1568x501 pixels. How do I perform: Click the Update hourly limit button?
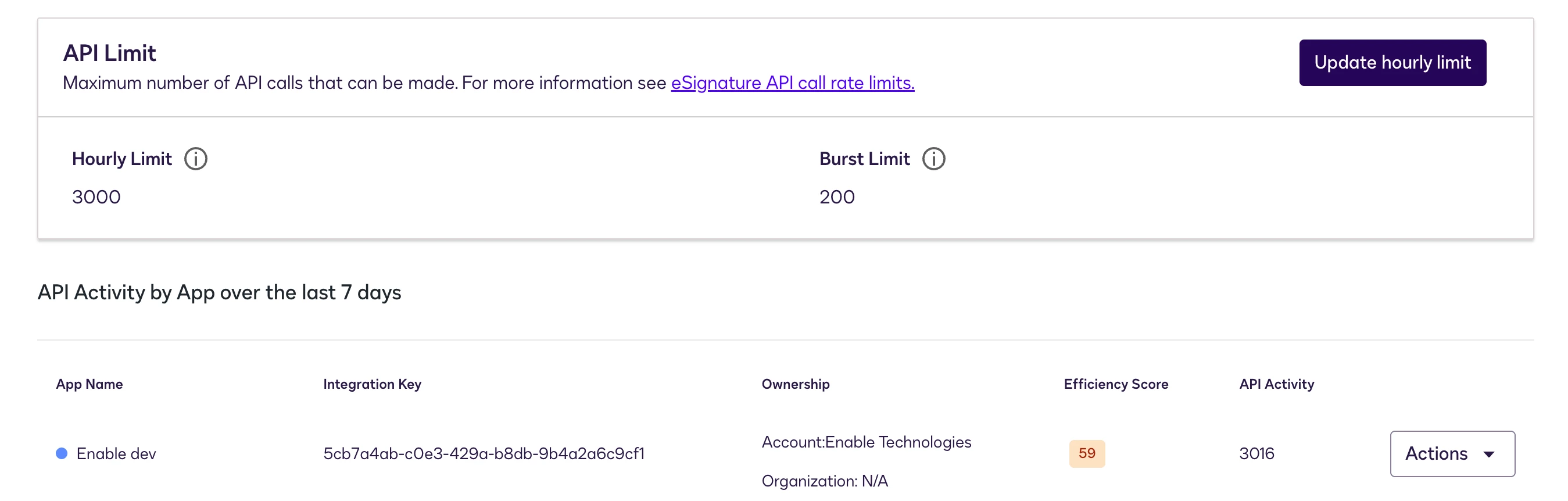[1392, 63]
